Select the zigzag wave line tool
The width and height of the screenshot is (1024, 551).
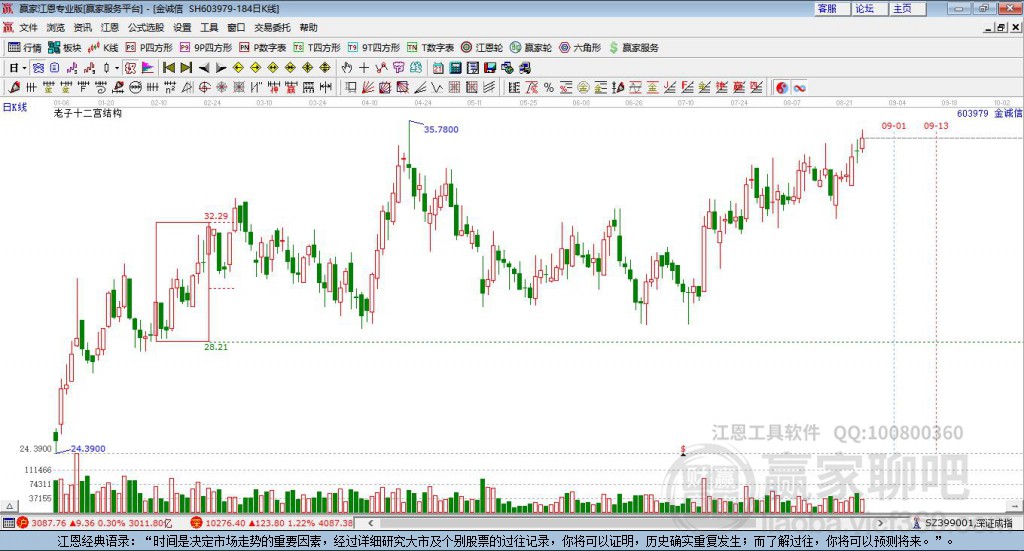437,87
